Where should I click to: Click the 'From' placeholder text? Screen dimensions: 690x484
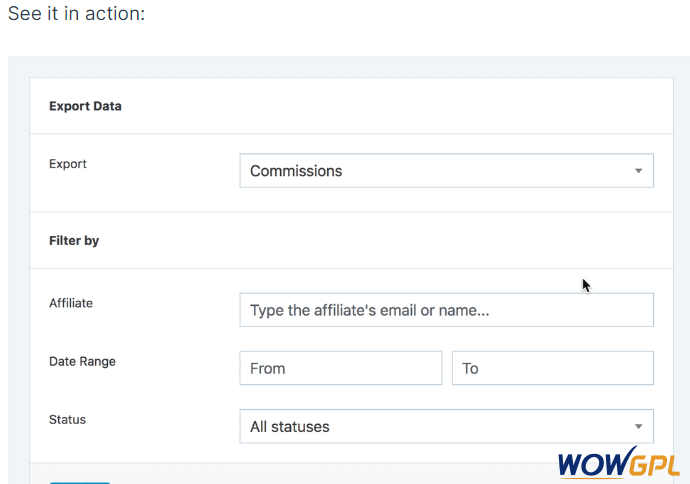[268, 368]
